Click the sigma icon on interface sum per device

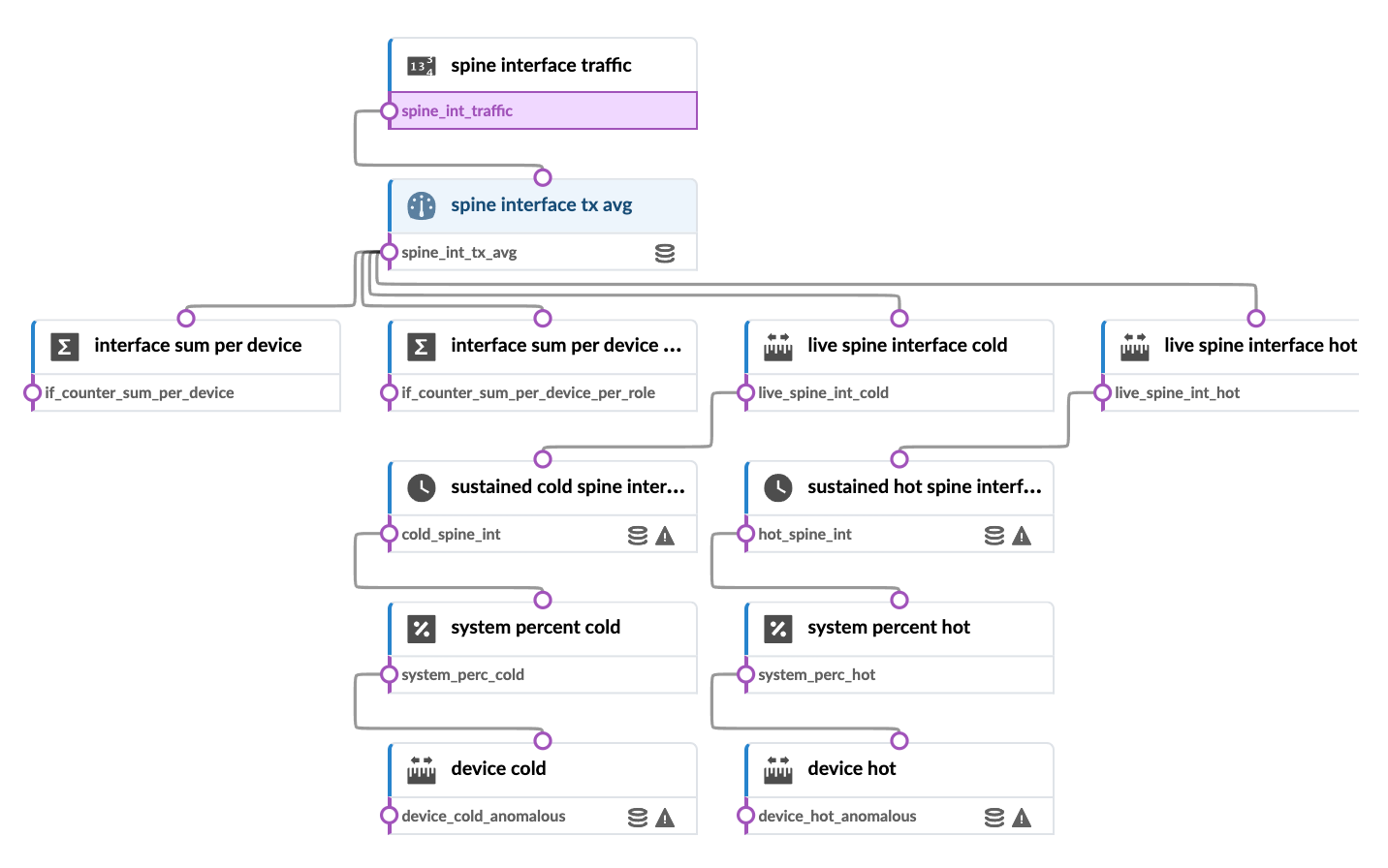click(x=64, y=346)
